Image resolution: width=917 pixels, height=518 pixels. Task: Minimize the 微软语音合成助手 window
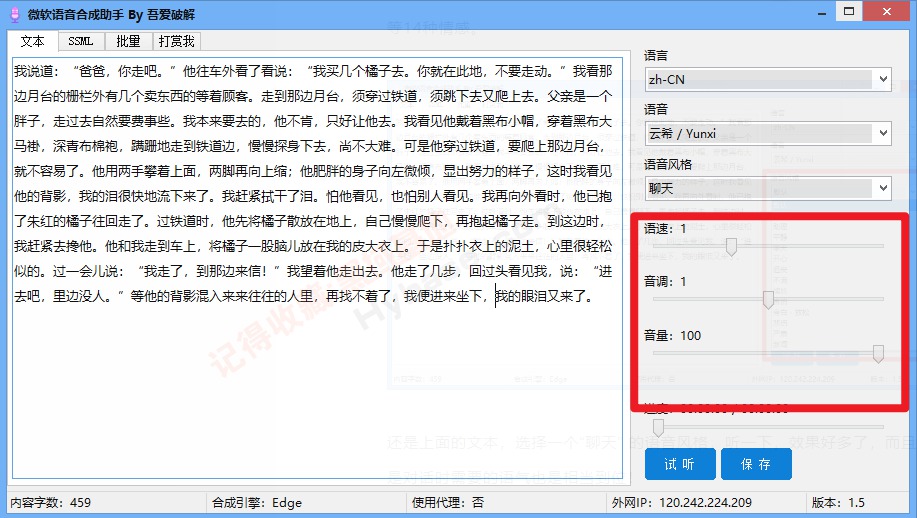pos(822,12)
